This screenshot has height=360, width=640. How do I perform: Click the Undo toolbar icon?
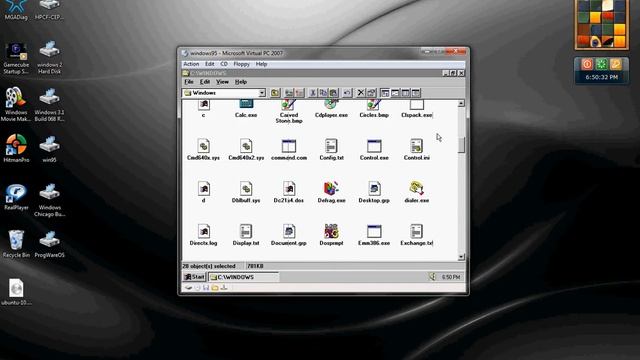point(347,93)
